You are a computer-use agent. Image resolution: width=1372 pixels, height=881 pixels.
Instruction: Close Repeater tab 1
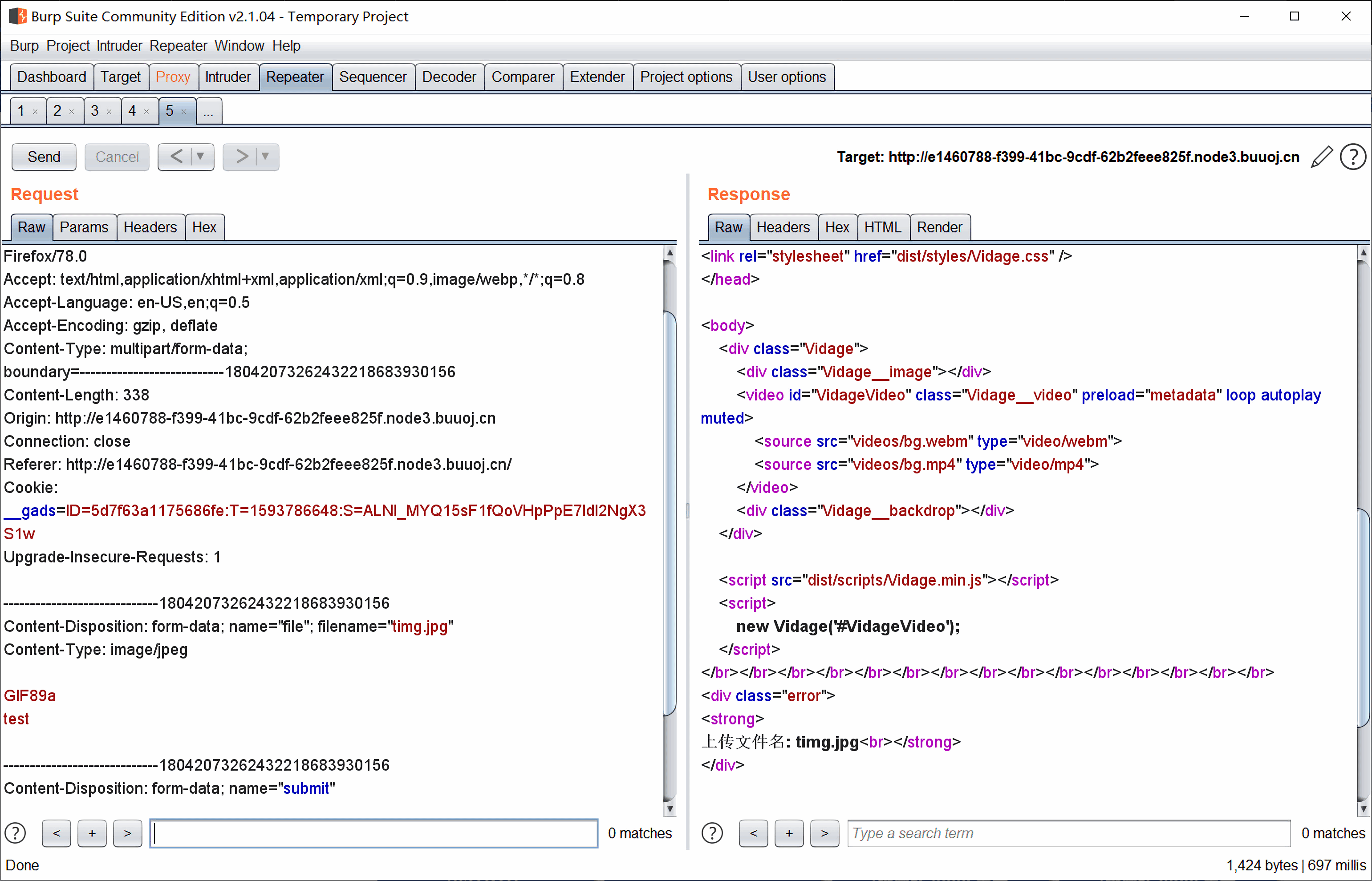[x=36, y=112]
